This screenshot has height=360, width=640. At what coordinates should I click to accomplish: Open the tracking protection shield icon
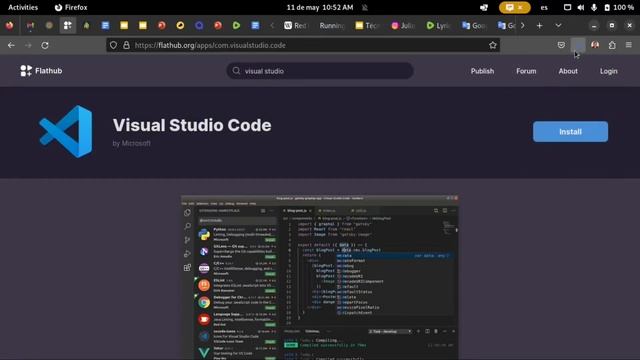pos(113,45)
